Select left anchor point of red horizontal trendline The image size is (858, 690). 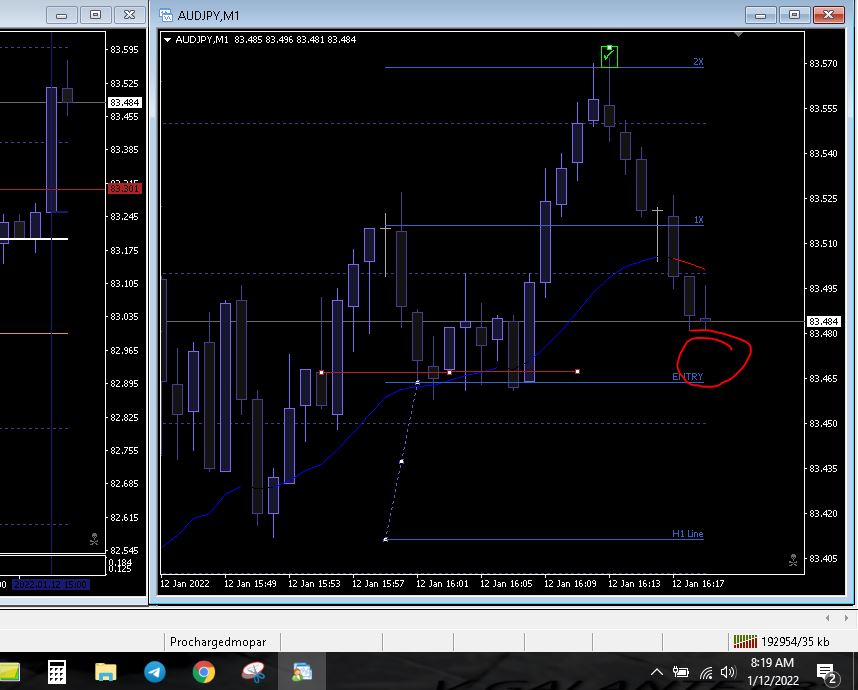[321, 372]
